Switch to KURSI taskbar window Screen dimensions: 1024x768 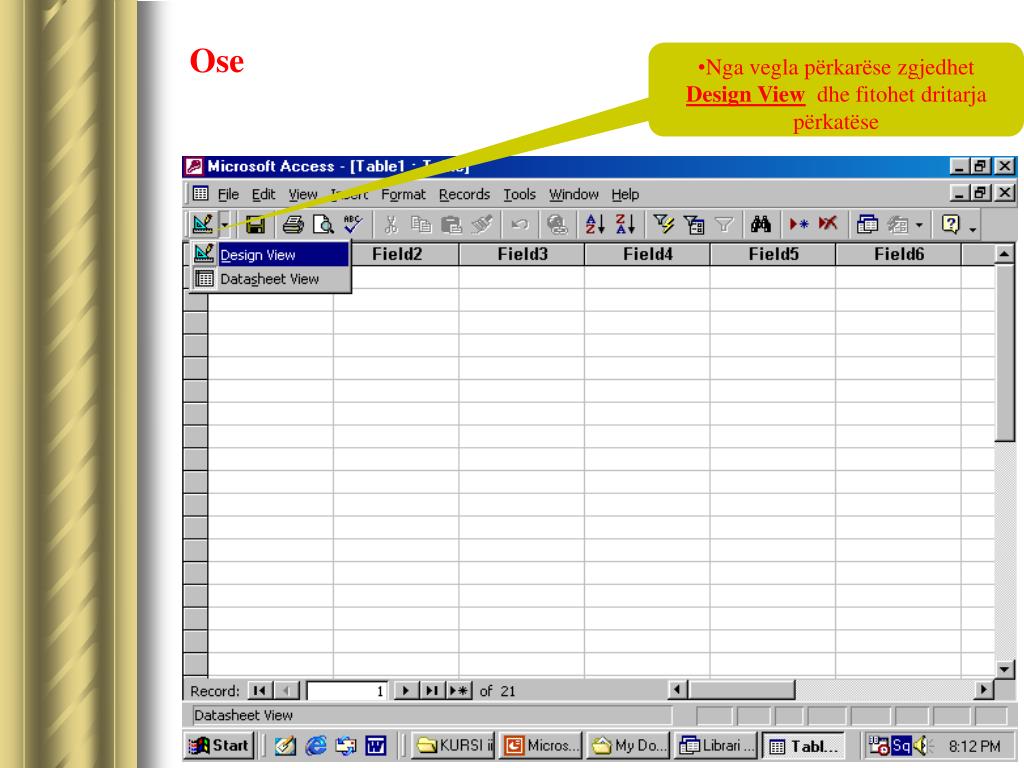(454, 745)
